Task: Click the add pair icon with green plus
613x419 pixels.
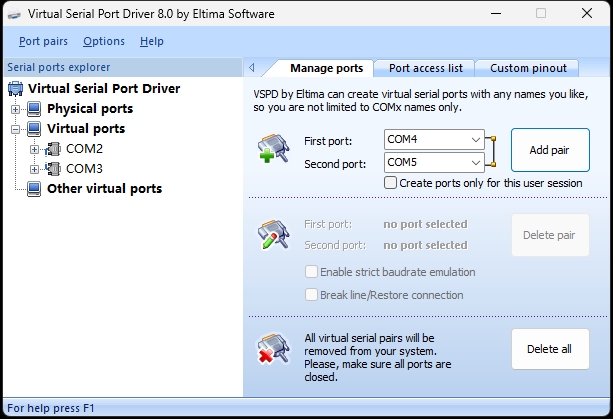Action: point(273,148)
